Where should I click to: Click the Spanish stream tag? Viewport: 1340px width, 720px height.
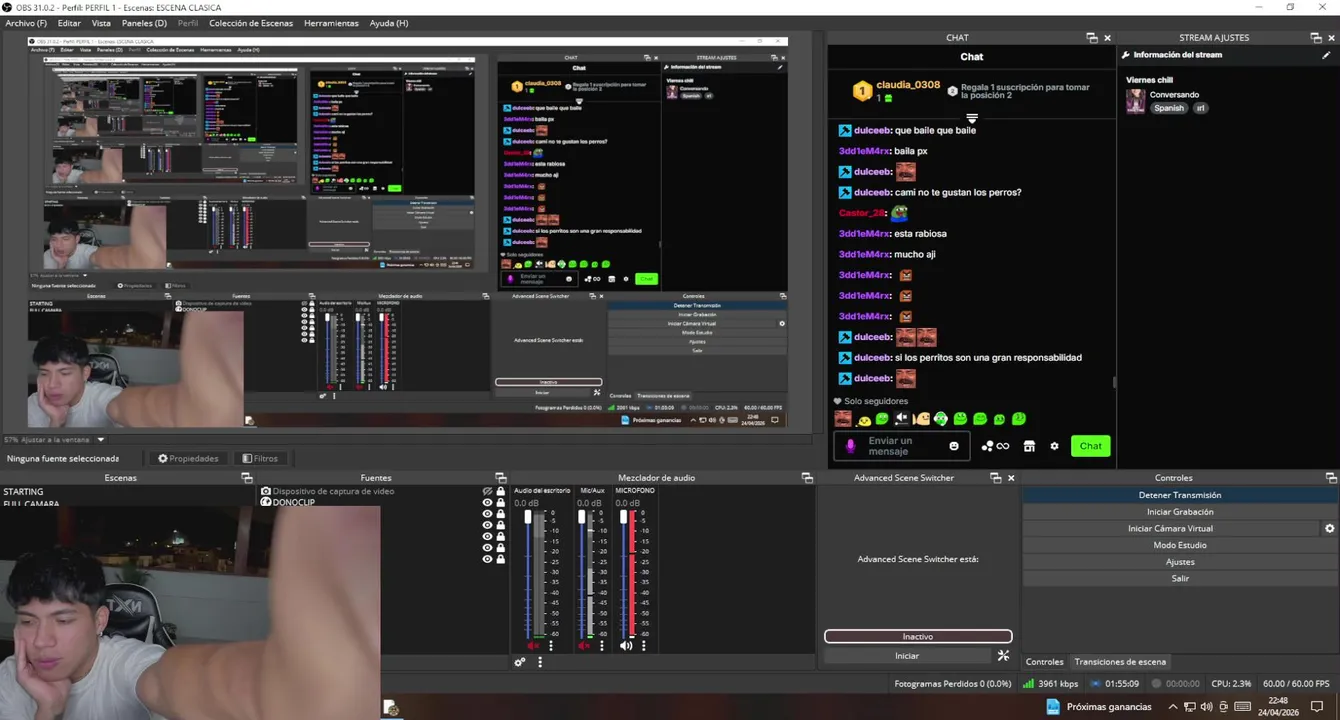click(x=1168, y=108)
